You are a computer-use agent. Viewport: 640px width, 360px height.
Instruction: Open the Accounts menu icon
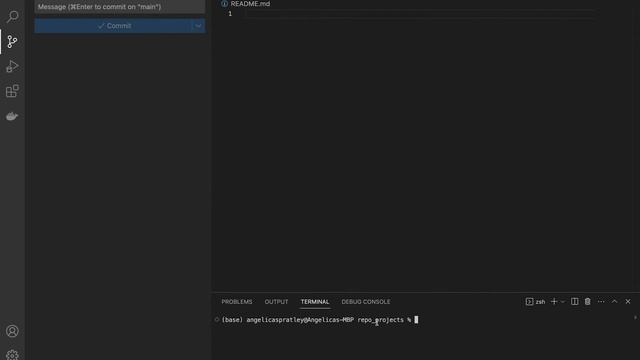tap(12, 331)
